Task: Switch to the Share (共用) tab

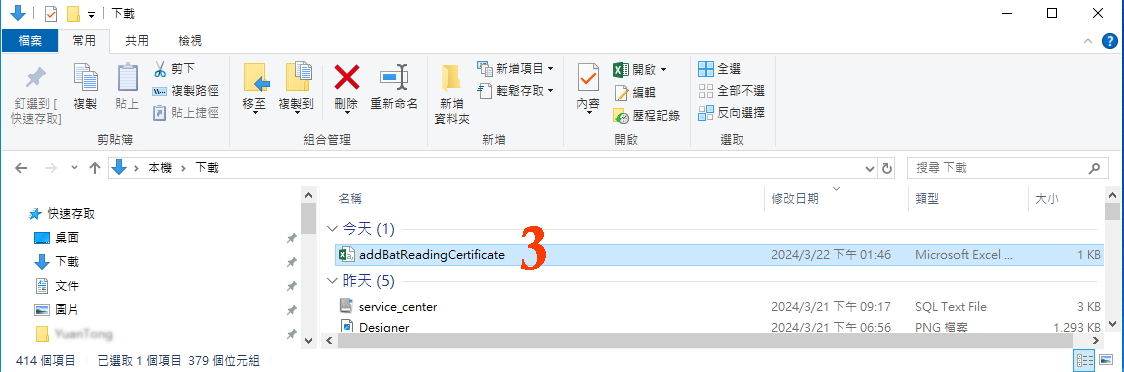Action: pos(137,41)
